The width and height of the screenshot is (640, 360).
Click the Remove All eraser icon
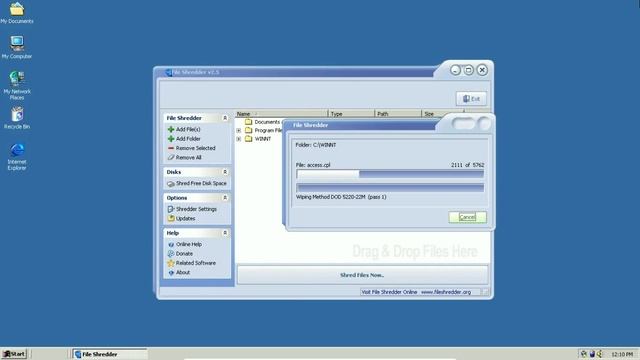tap(171, 158)
